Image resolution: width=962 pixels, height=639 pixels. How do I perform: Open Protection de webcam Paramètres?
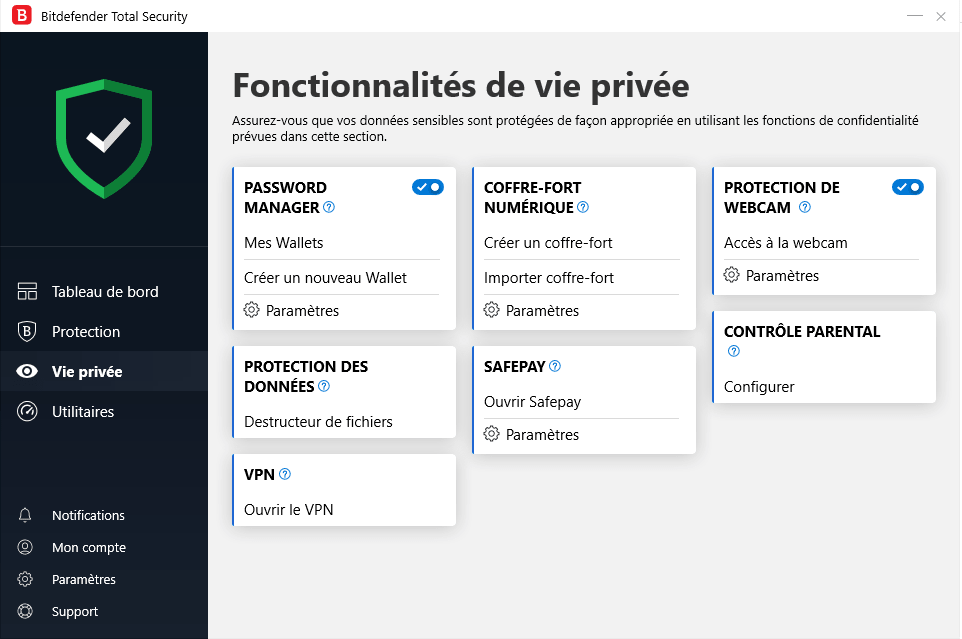pos(782,276)
